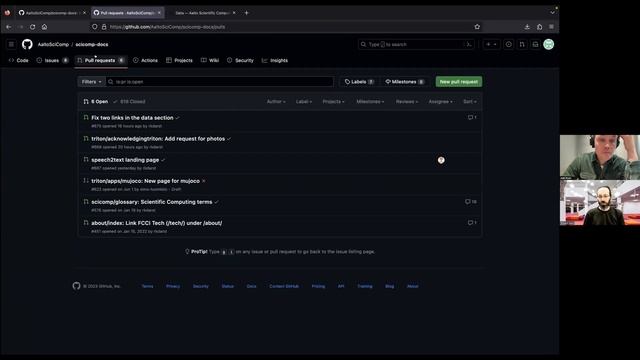Image resolution: width=640 pixels, height=360 pixels.
Task: Open the GitHub issues shortcut icon in header
Action: coord(509,44)
